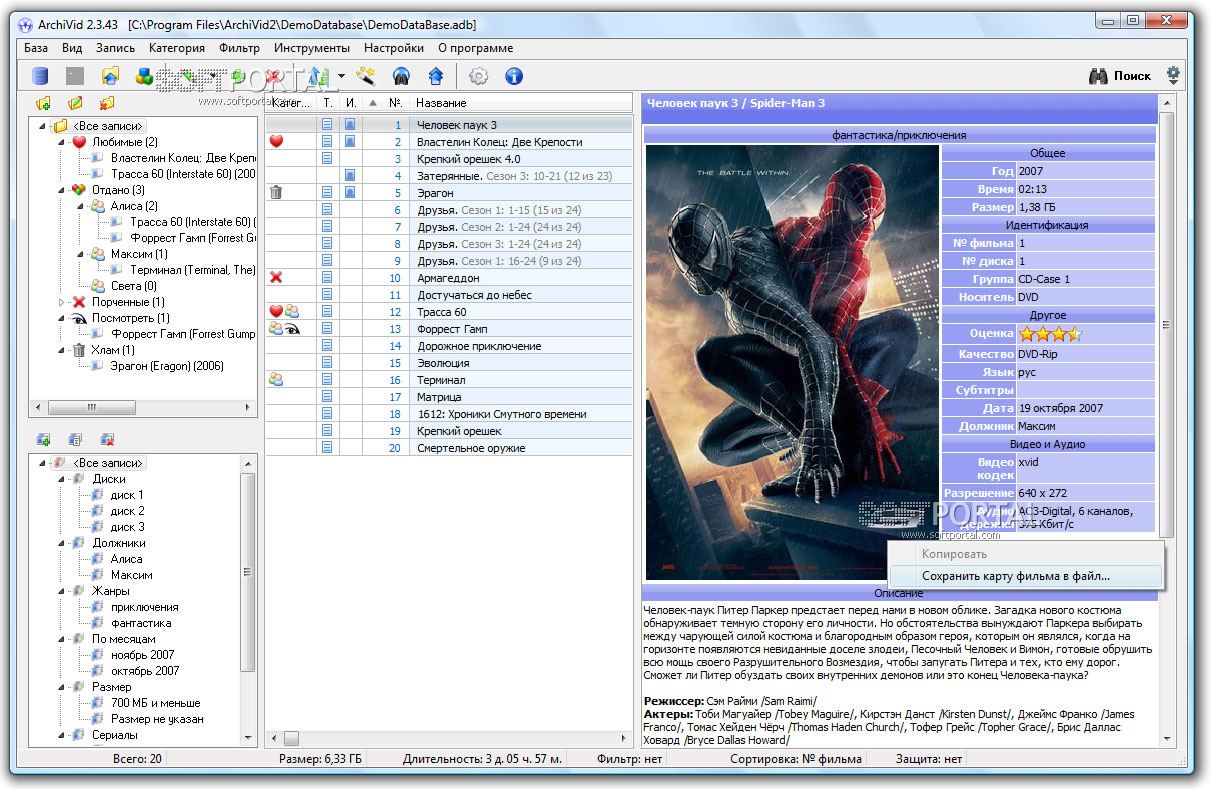Click the gear settings icon in the toolbar
This screenshot has height=789, width=1211.
tap(479, 76)
